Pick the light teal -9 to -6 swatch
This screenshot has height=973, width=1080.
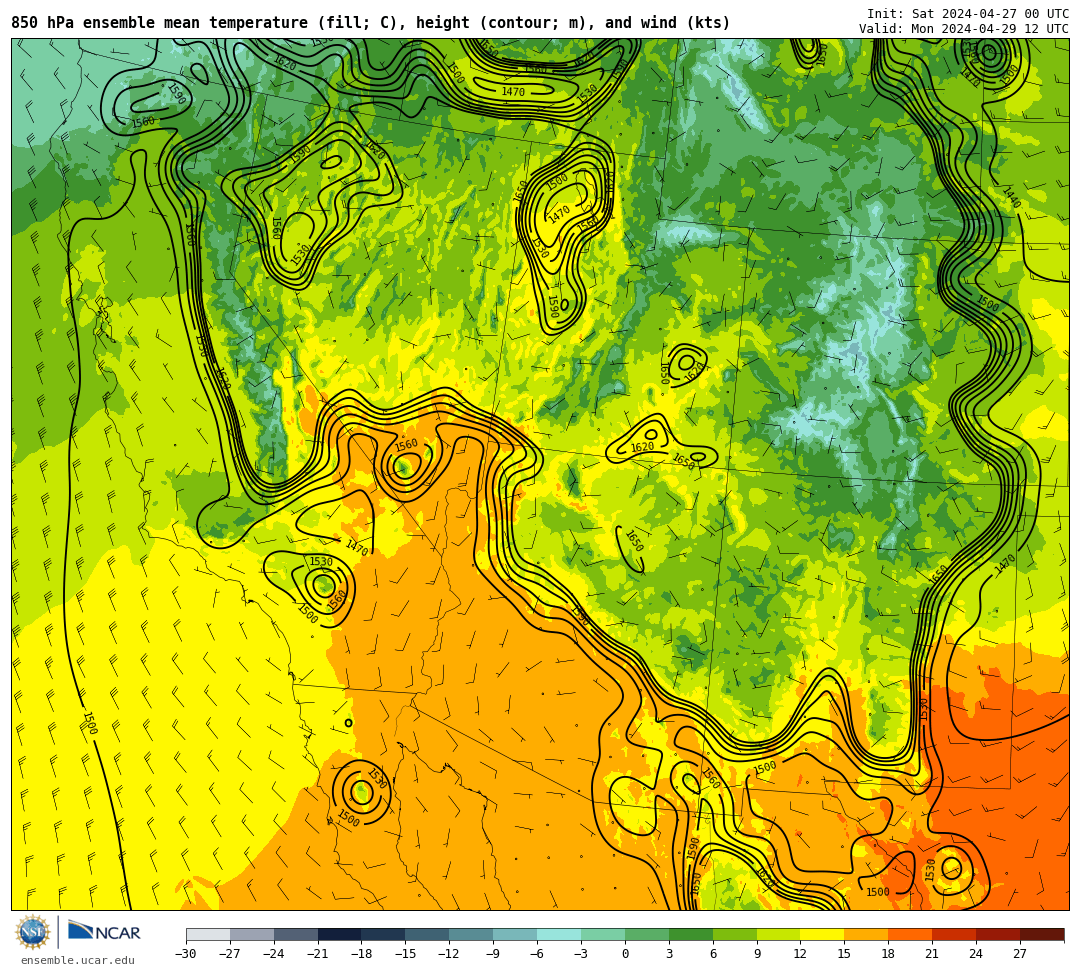point(515,934)
